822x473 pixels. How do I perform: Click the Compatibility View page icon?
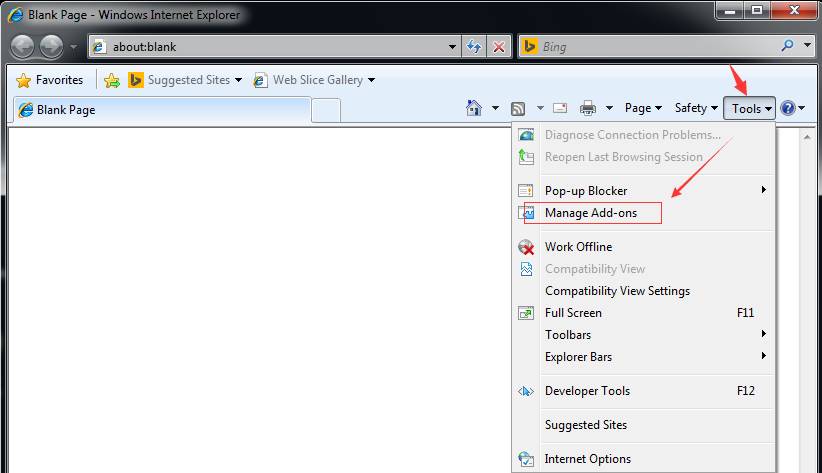tap(526, 268)
